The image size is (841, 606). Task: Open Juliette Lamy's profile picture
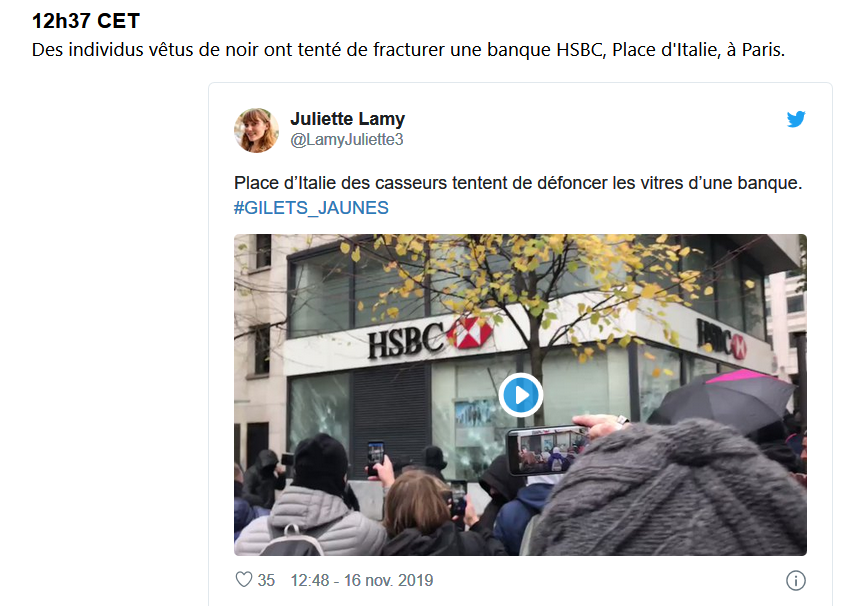tap(256, 130)
